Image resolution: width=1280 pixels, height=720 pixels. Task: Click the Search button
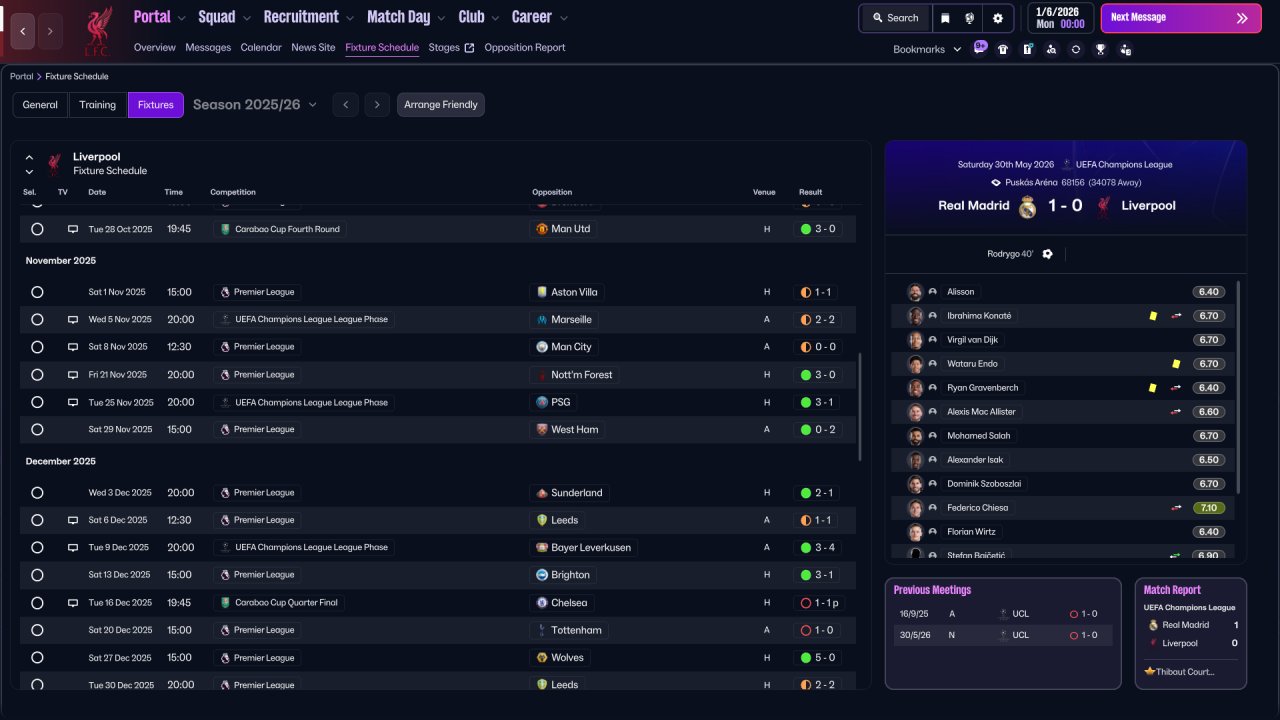[x=895, y=18]
